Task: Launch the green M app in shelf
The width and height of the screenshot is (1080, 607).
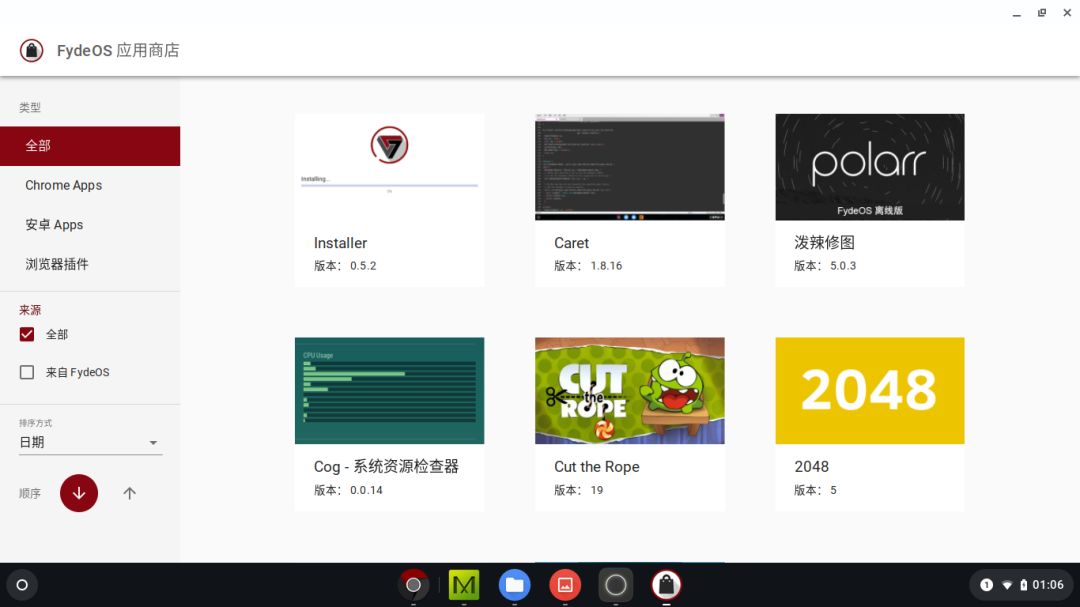Action: click(463, 585)
